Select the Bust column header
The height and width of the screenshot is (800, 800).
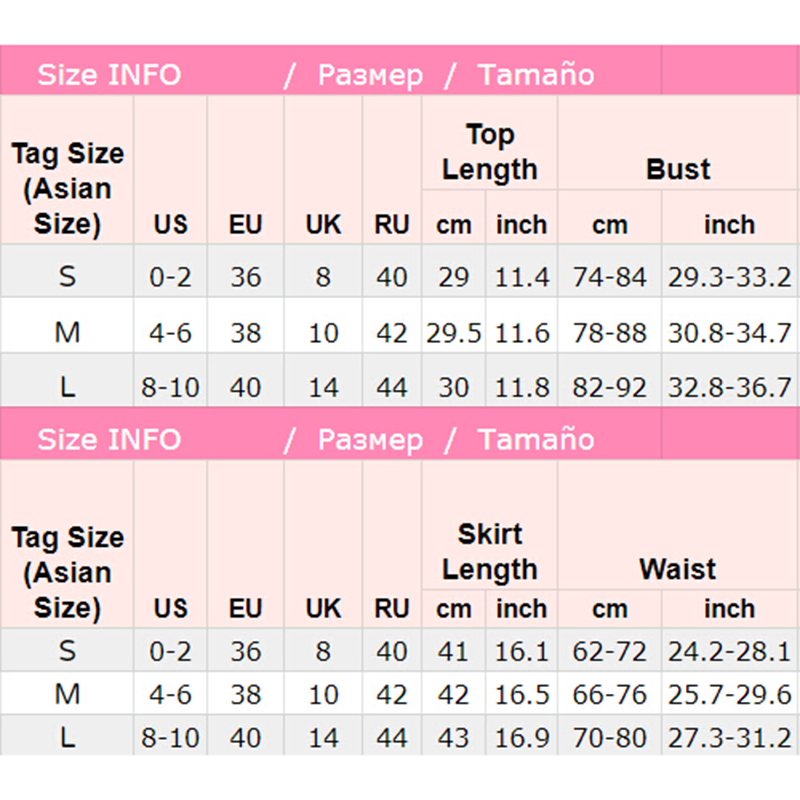pos(678,169)
